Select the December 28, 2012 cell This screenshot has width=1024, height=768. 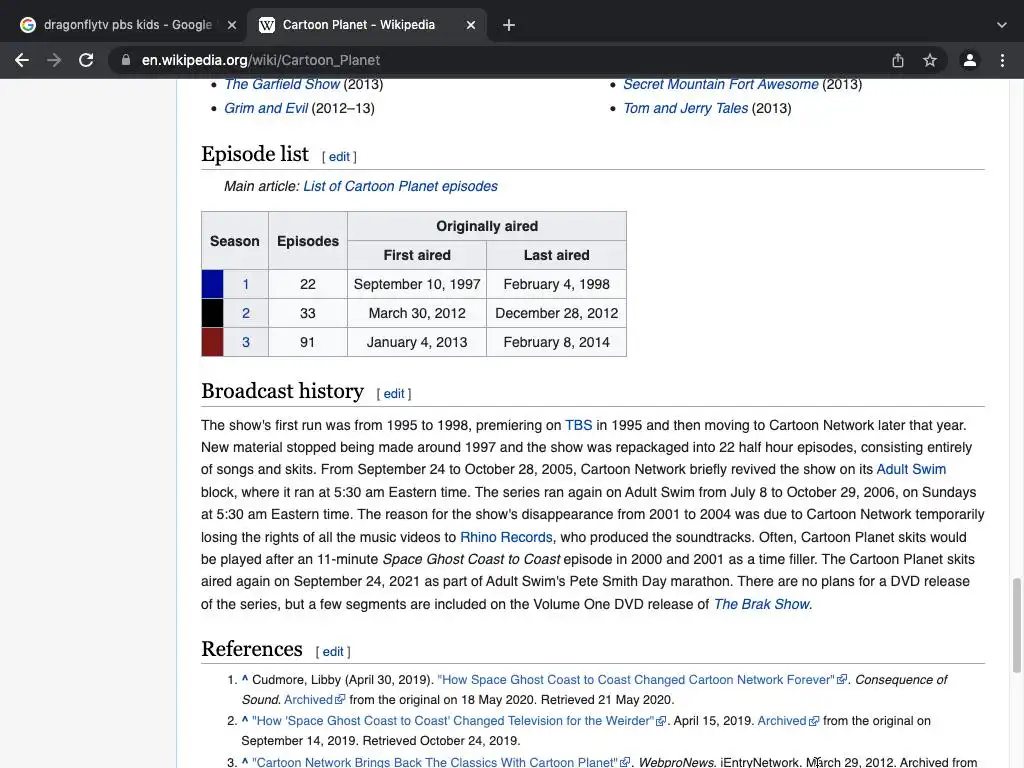click(556, 313)
